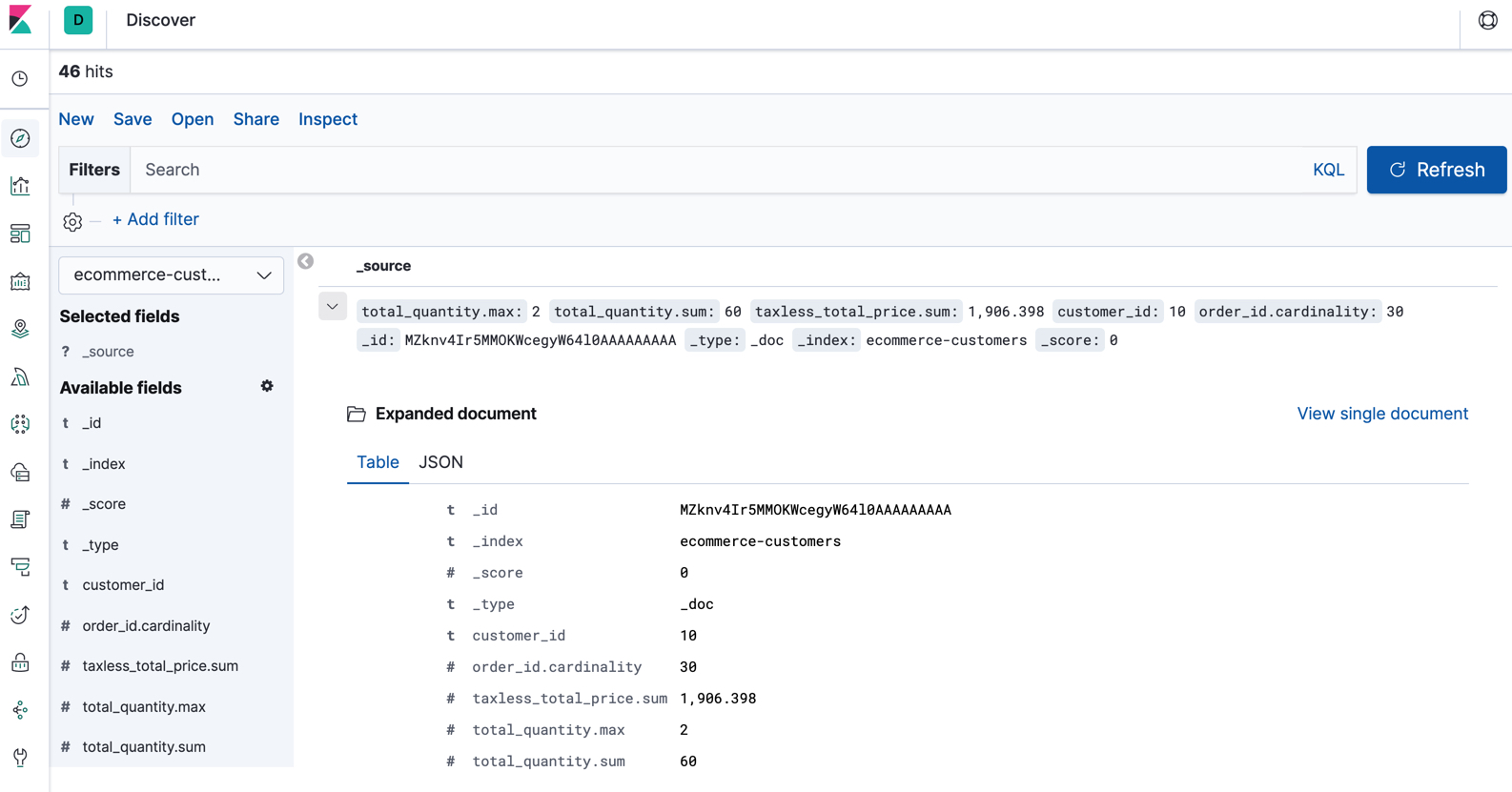Open Maps from the side navigation
The width and height of the screenshot is (1512, 792).
pyautogui.click(x=20, y=329)
